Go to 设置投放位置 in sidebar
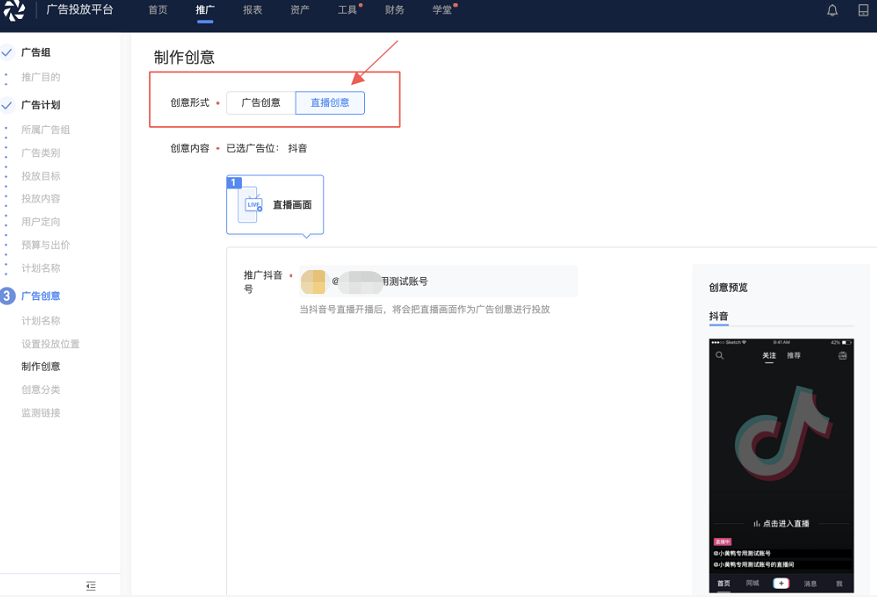 click(50, 344)
